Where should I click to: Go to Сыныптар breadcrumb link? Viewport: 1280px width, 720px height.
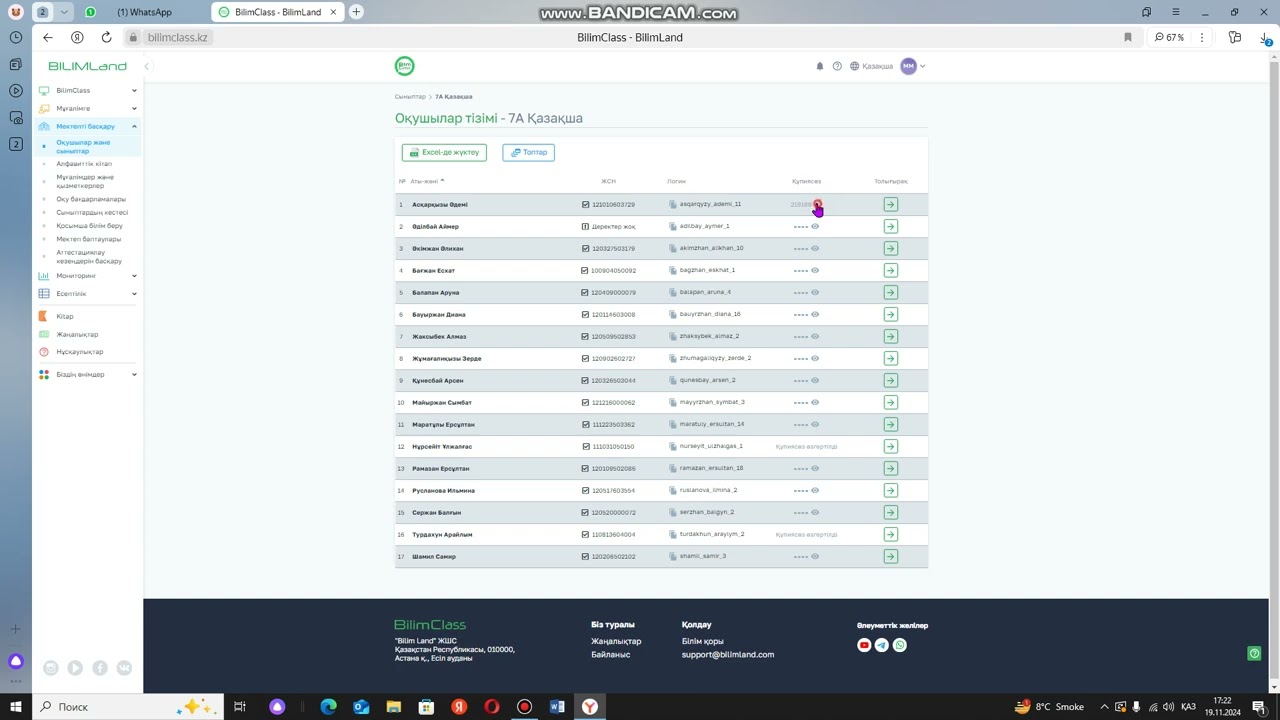[x=410, y=97]
